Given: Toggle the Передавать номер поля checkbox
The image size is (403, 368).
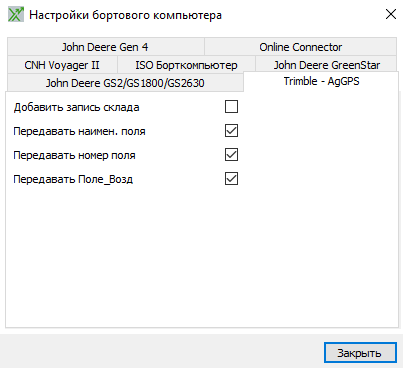Looking at the screenshot, I should pyautogui.click(x=231, y=155).
